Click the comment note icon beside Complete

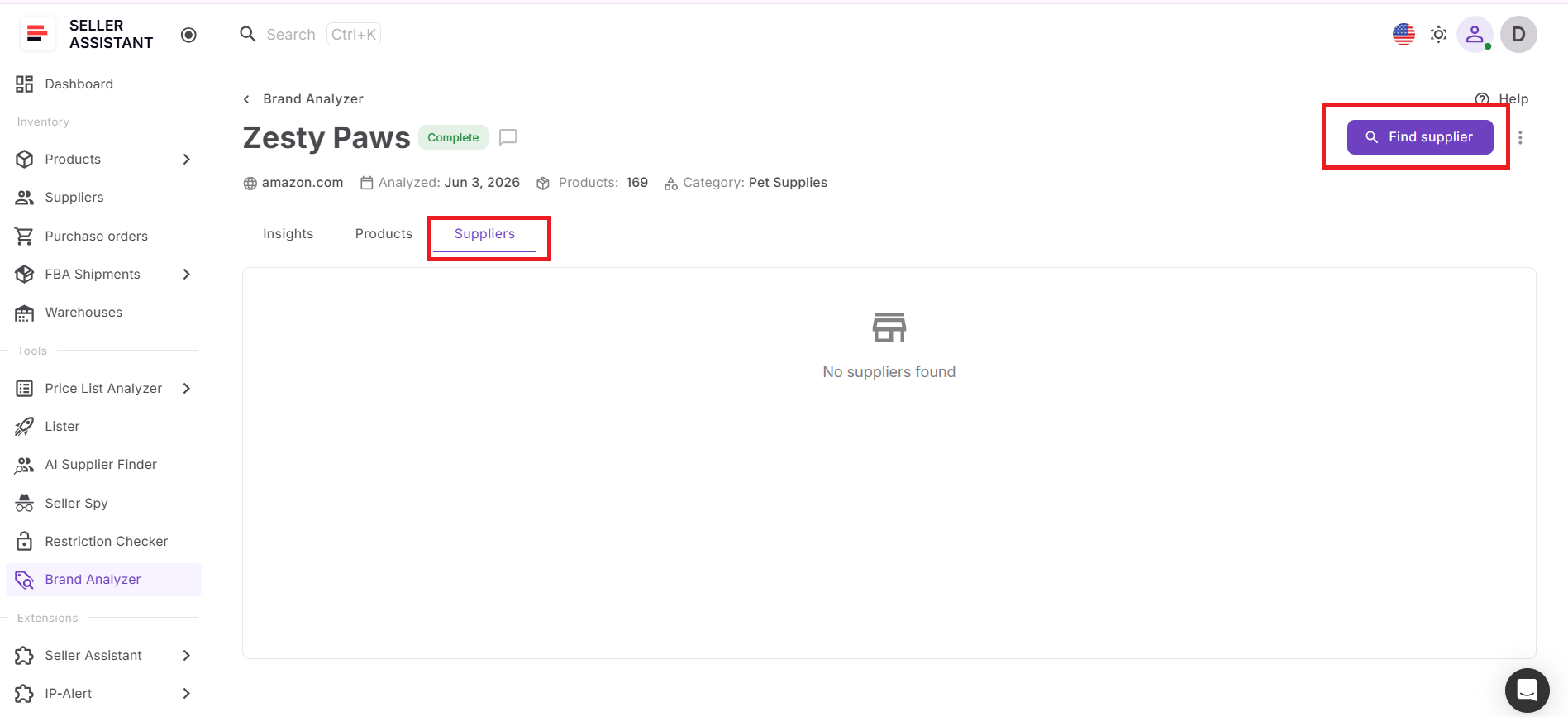[x=508, y=137]
